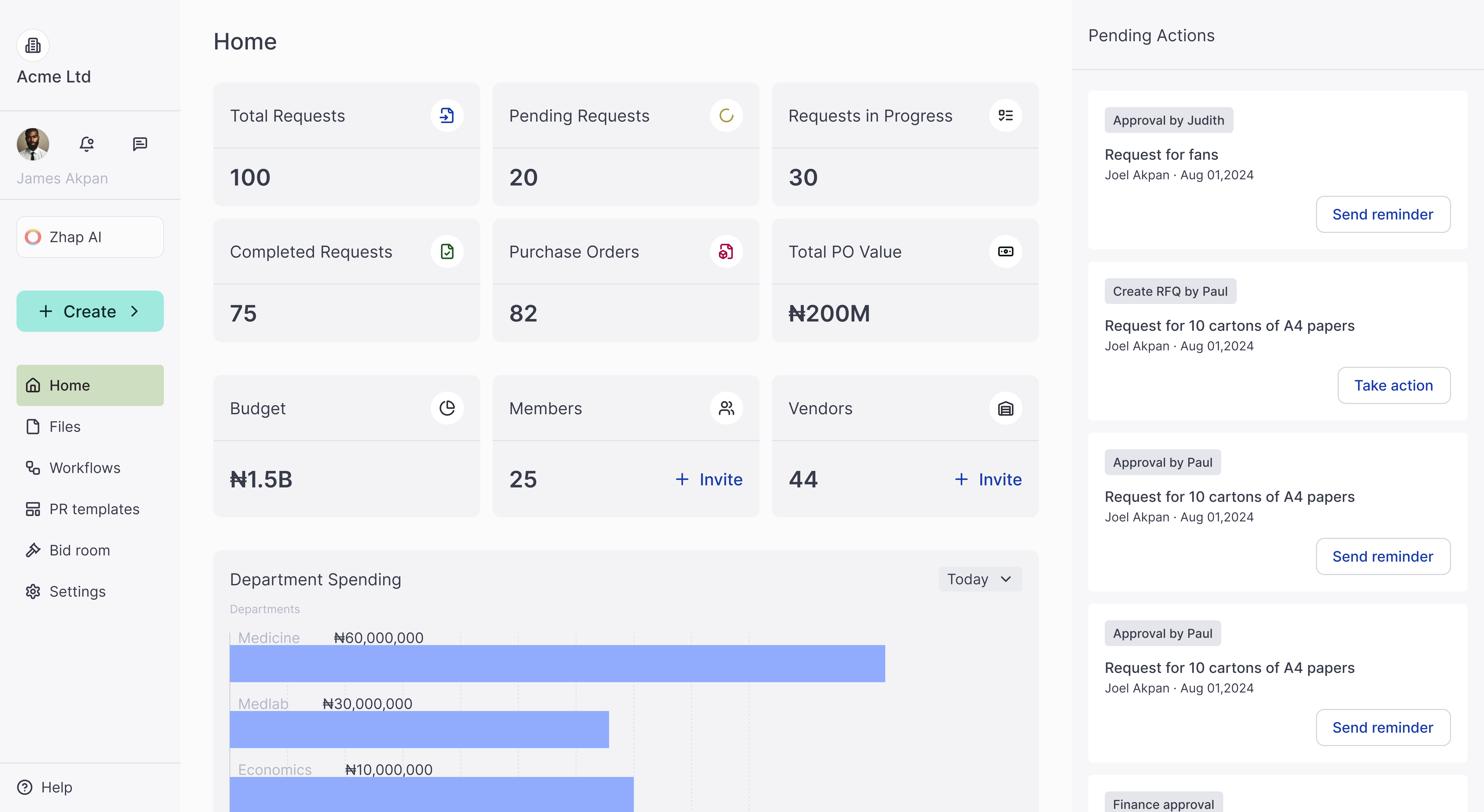Invite a new vendor
The height and width of the screenshot is (812, 1484).
click(x=988, y=479)
